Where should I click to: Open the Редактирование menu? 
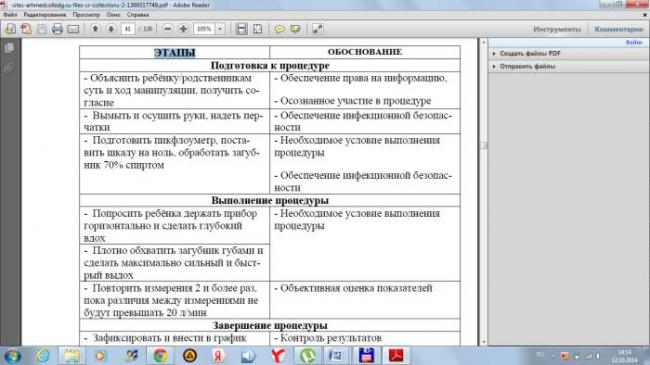click(45, 15)
